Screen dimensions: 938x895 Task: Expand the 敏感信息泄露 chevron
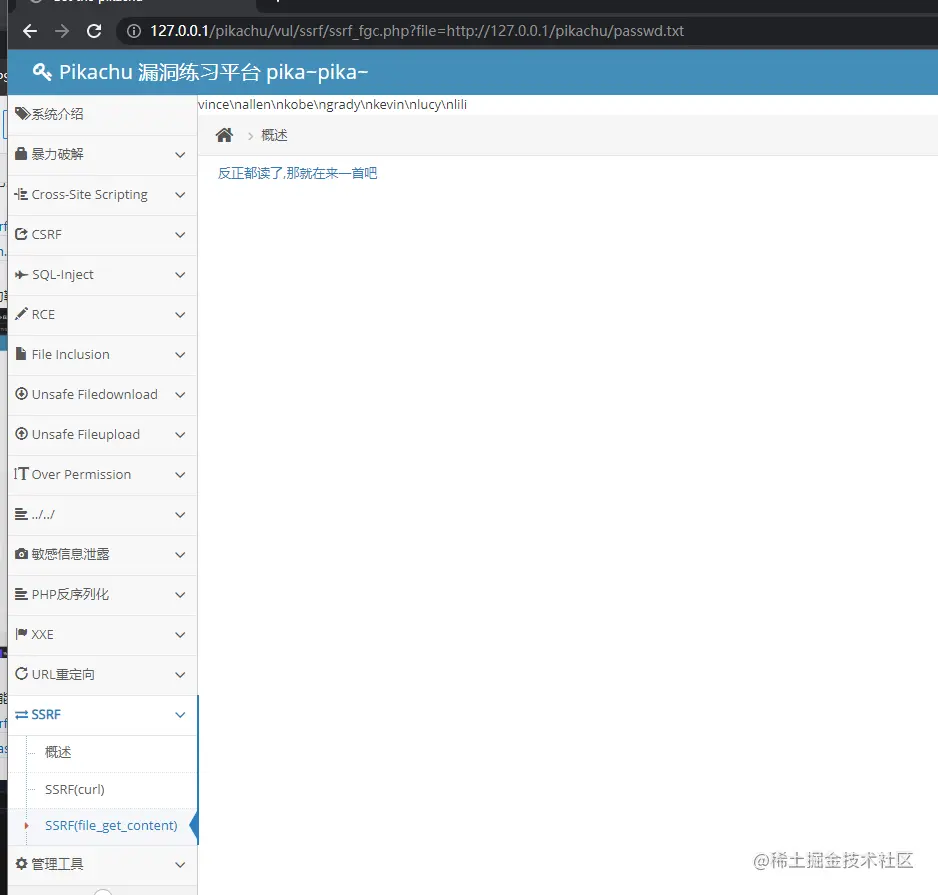180,555
